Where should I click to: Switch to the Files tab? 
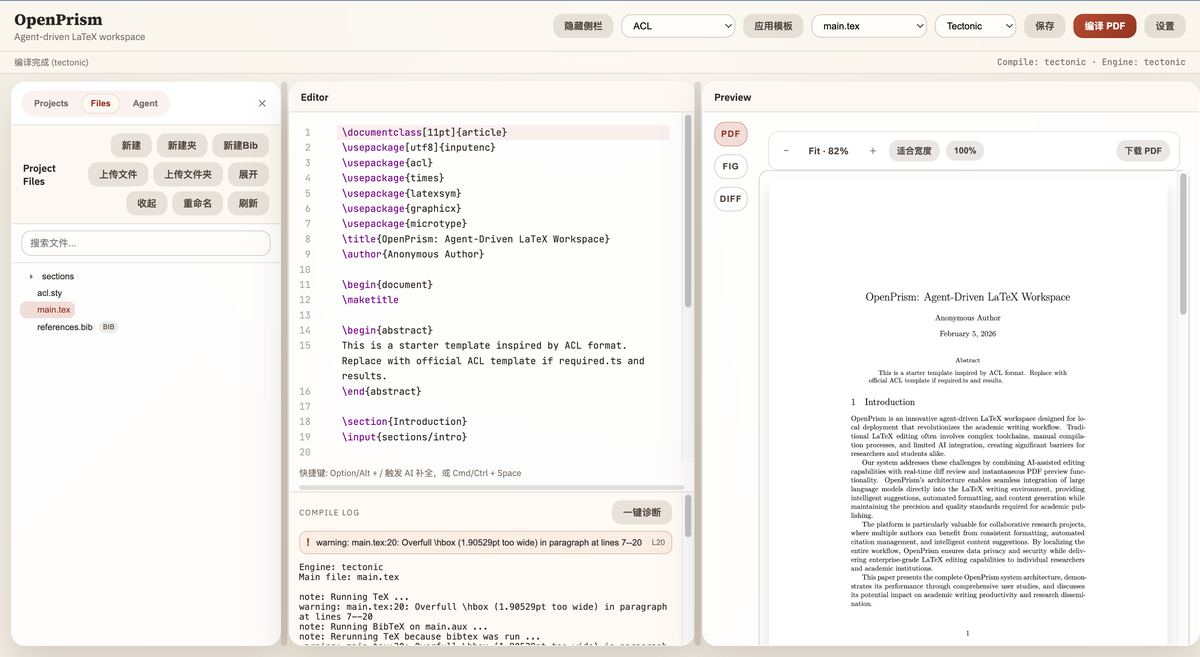(x=101, y=103)
